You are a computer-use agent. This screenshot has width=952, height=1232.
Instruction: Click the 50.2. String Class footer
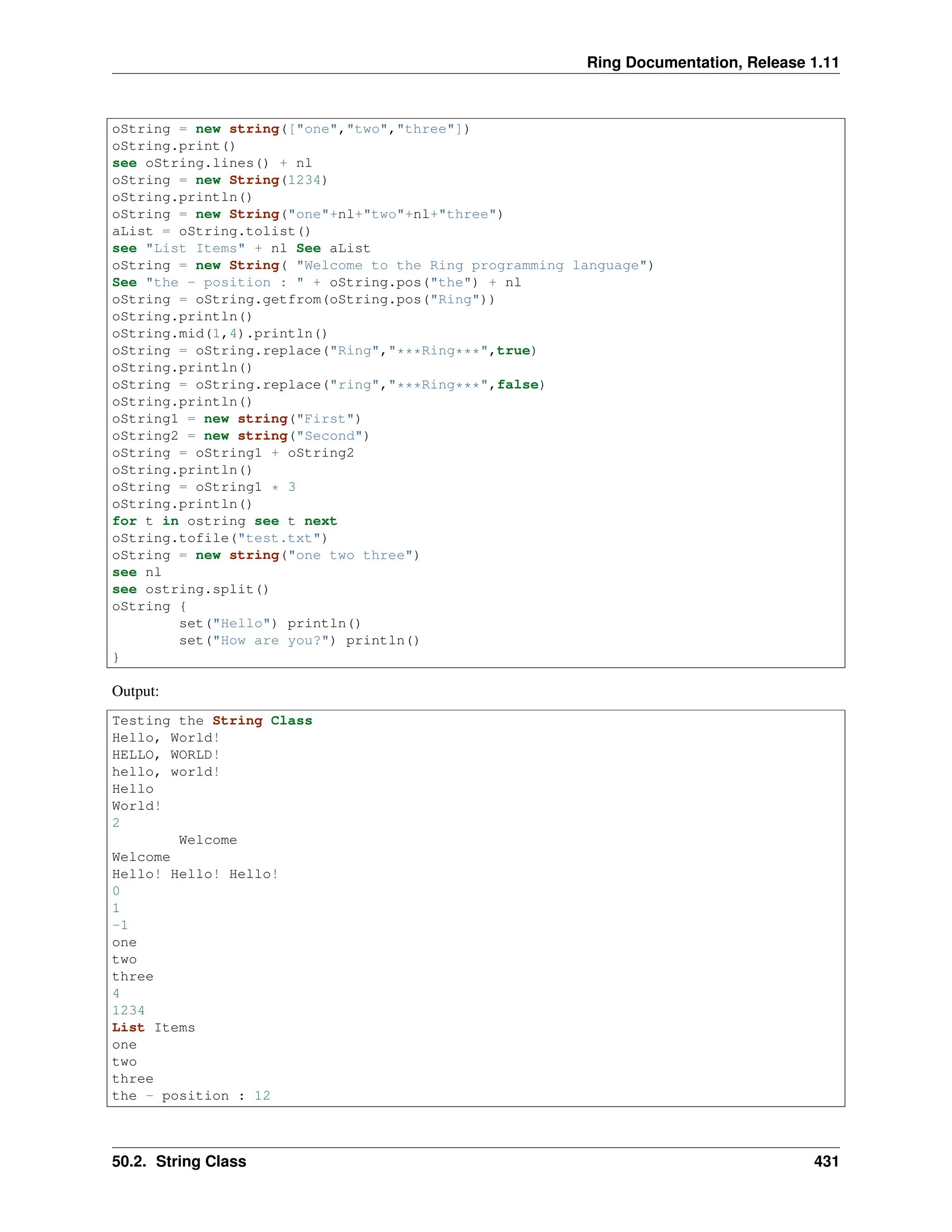point(179,1161)
